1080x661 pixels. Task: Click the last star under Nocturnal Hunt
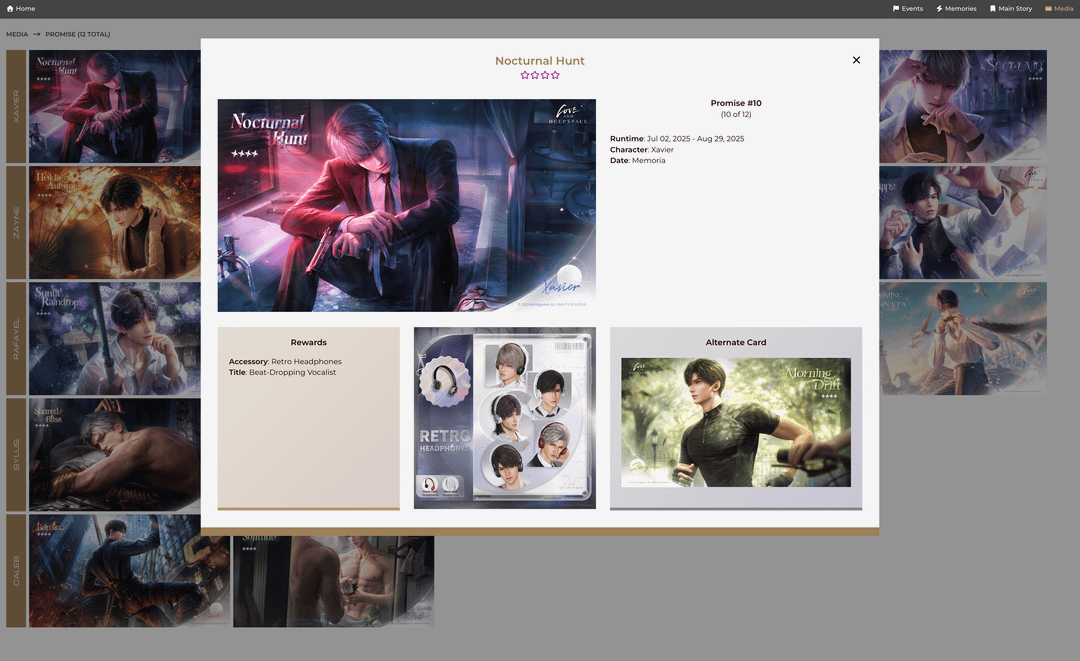pos(556,75)
